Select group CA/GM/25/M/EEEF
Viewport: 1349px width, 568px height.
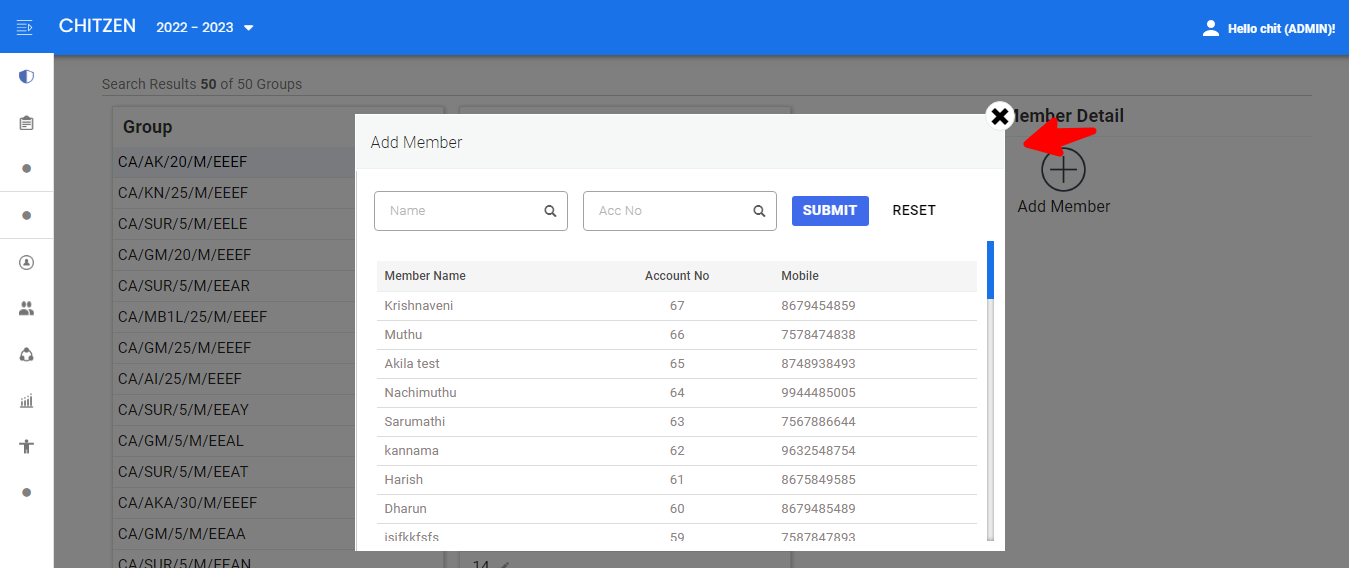tap(234, 348)
